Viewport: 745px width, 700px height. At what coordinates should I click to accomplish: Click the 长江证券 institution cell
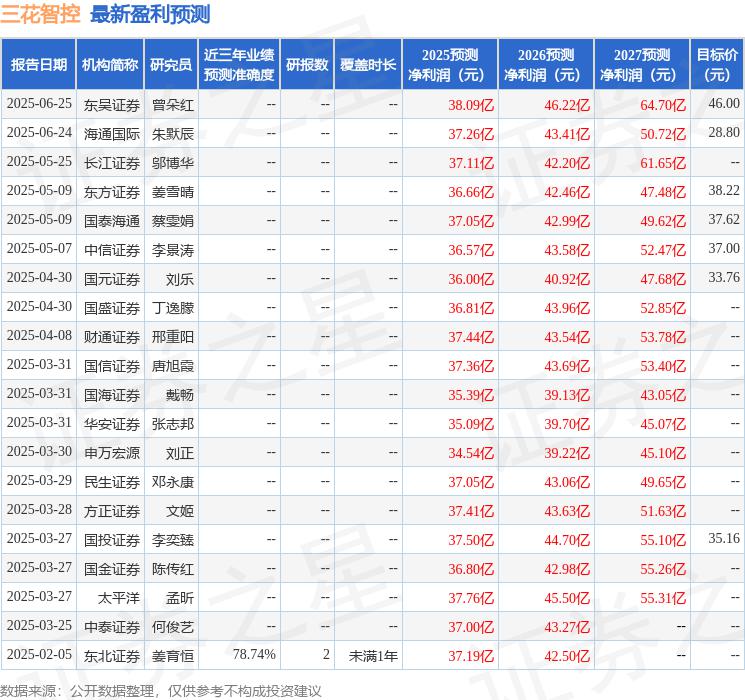click(x=112, y=163)
